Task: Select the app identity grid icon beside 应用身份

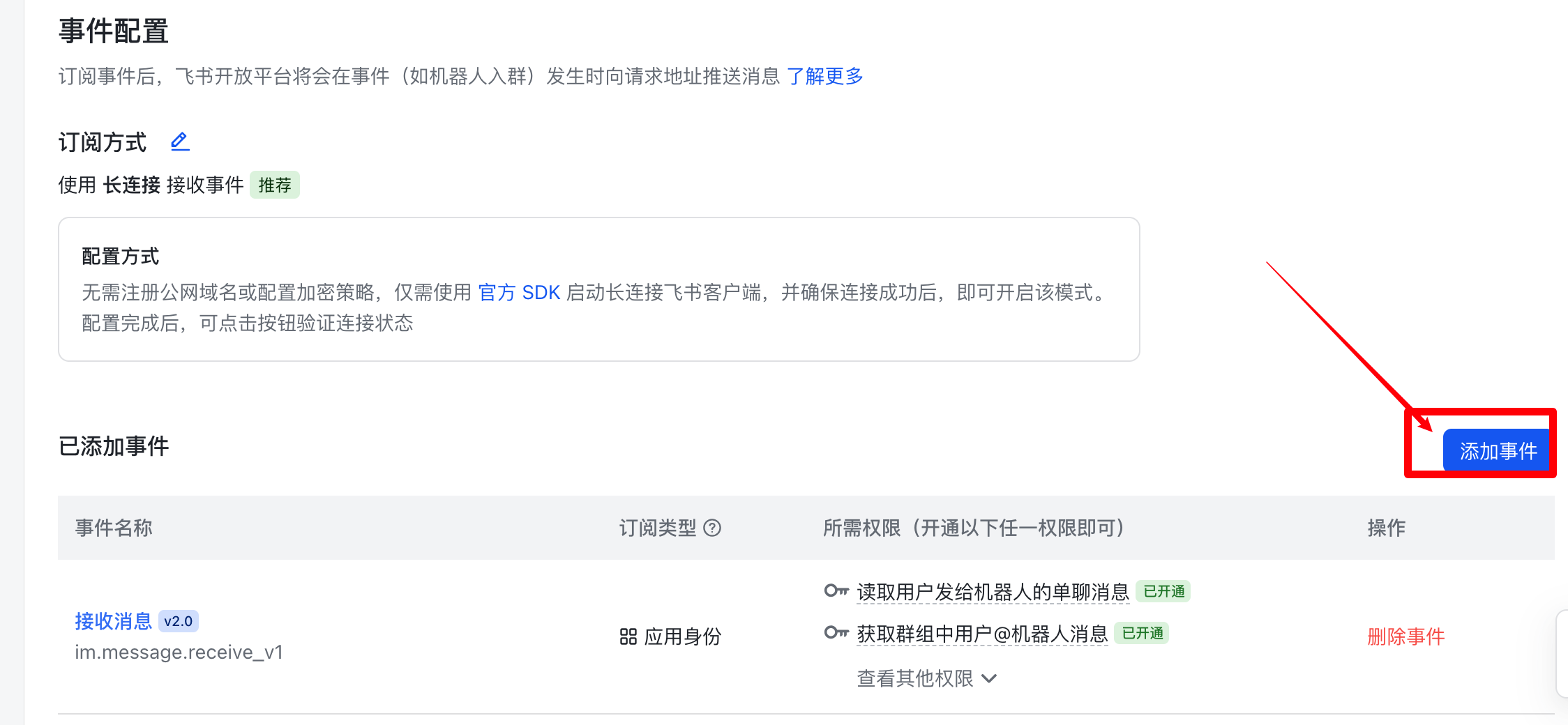Action: coord(627,636)
